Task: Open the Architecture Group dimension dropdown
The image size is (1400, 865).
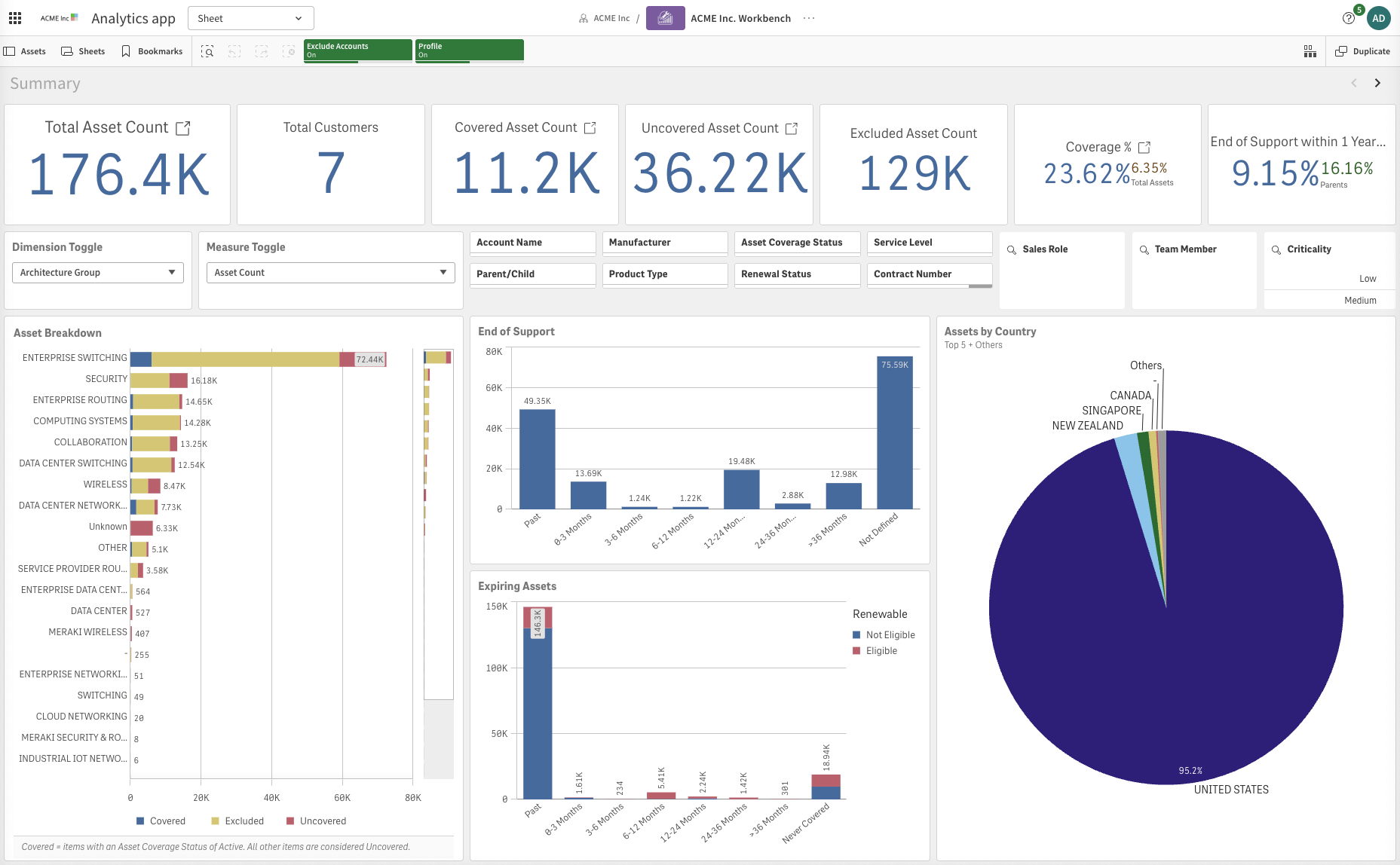Action: point(98,273)
